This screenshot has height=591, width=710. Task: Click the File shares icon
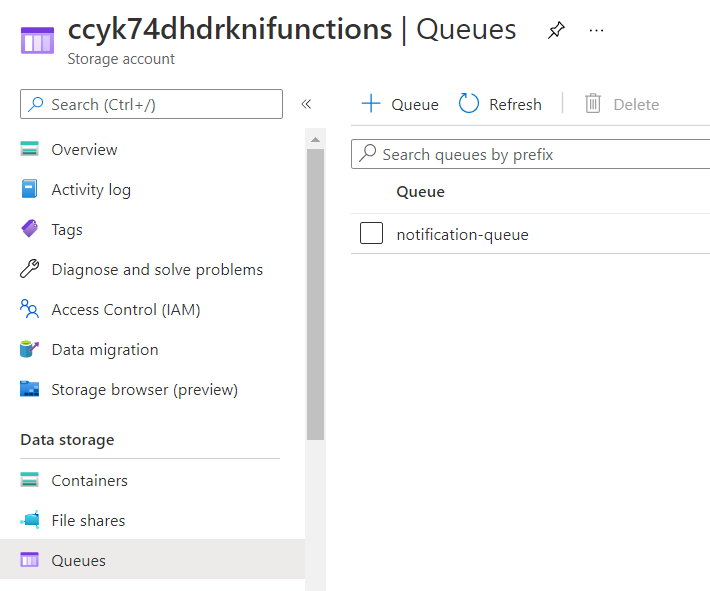pos(30,521)
